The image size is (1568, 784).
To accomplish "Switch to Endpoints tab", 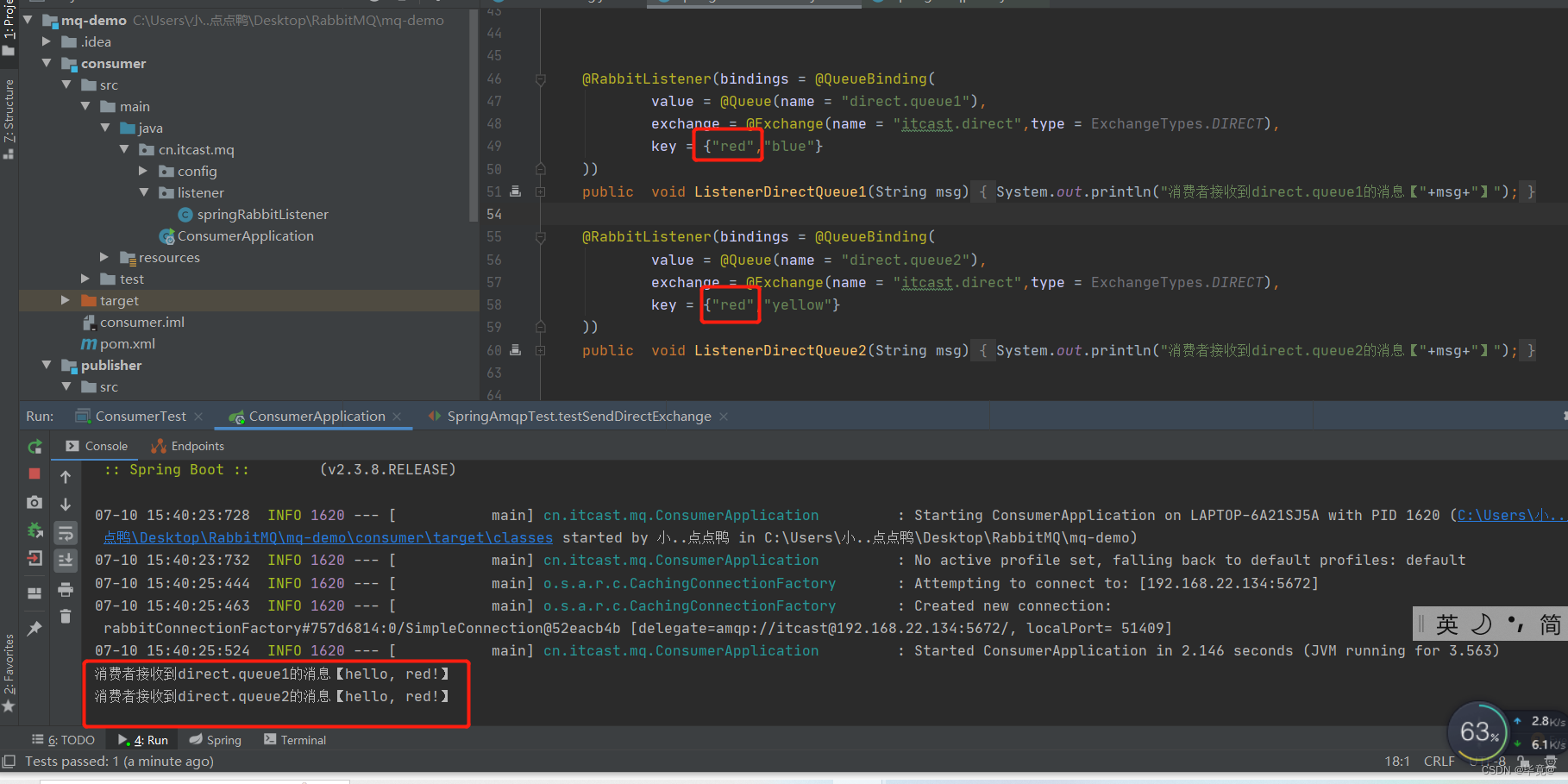I will click(x=188, y=446).
